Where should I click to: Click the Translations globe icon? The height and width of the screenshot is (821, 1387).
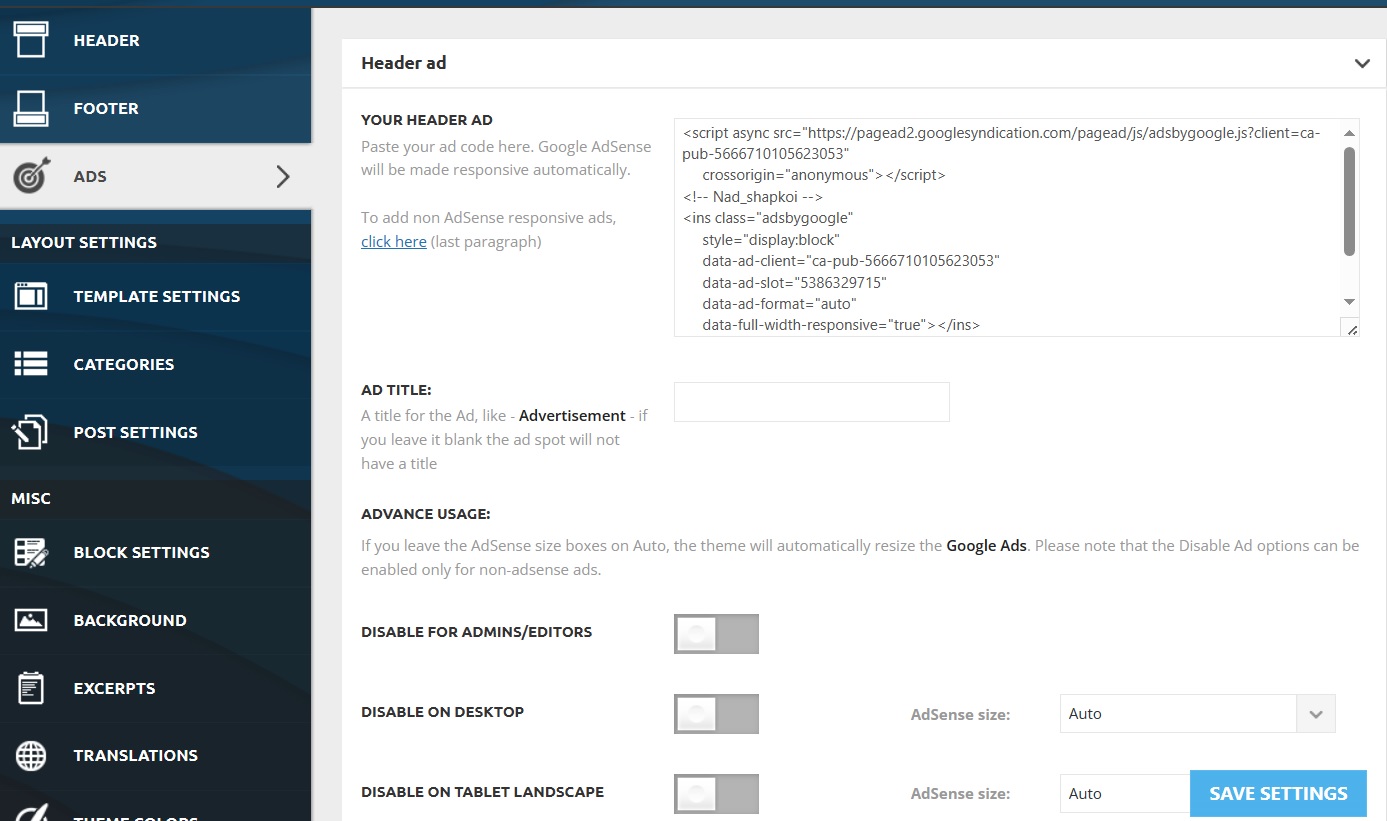click(x=31, y=755)
